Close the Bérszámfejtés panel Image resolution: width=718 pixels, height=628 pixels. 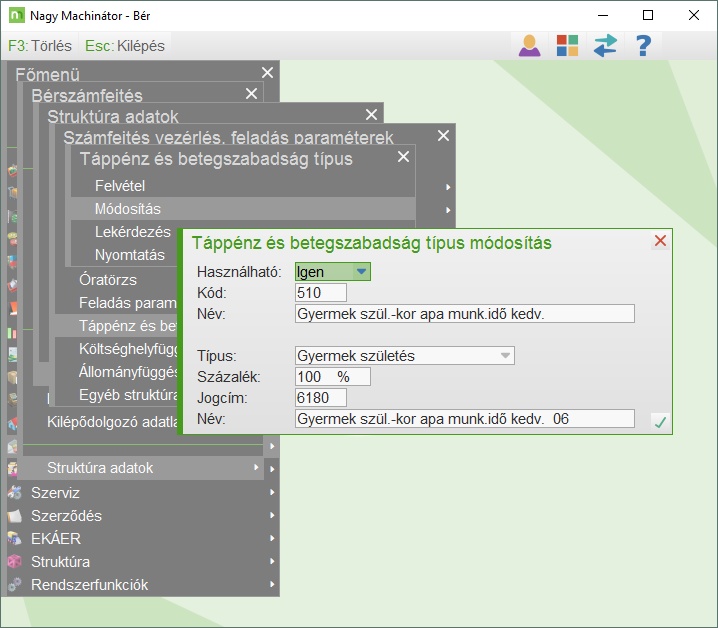[251, 93]
